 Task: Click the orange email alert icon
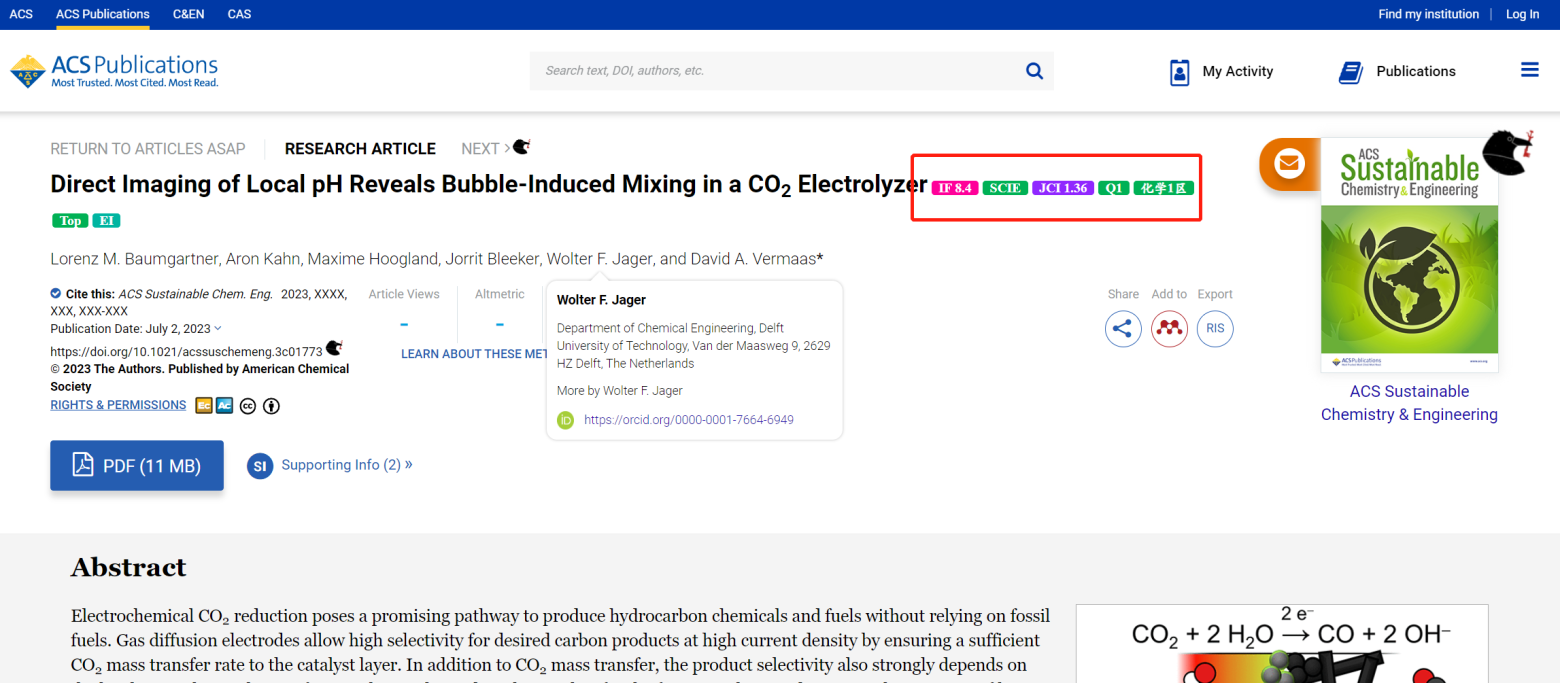1289,163
